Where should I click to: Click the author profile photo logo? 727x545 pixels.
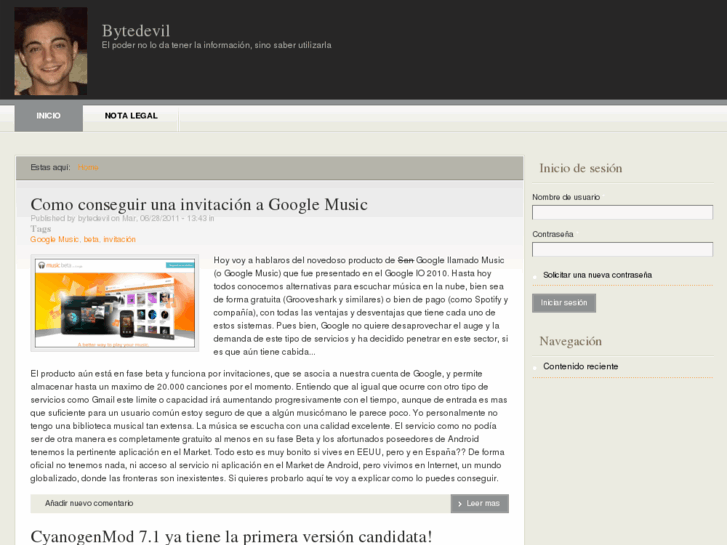[51, 51]
